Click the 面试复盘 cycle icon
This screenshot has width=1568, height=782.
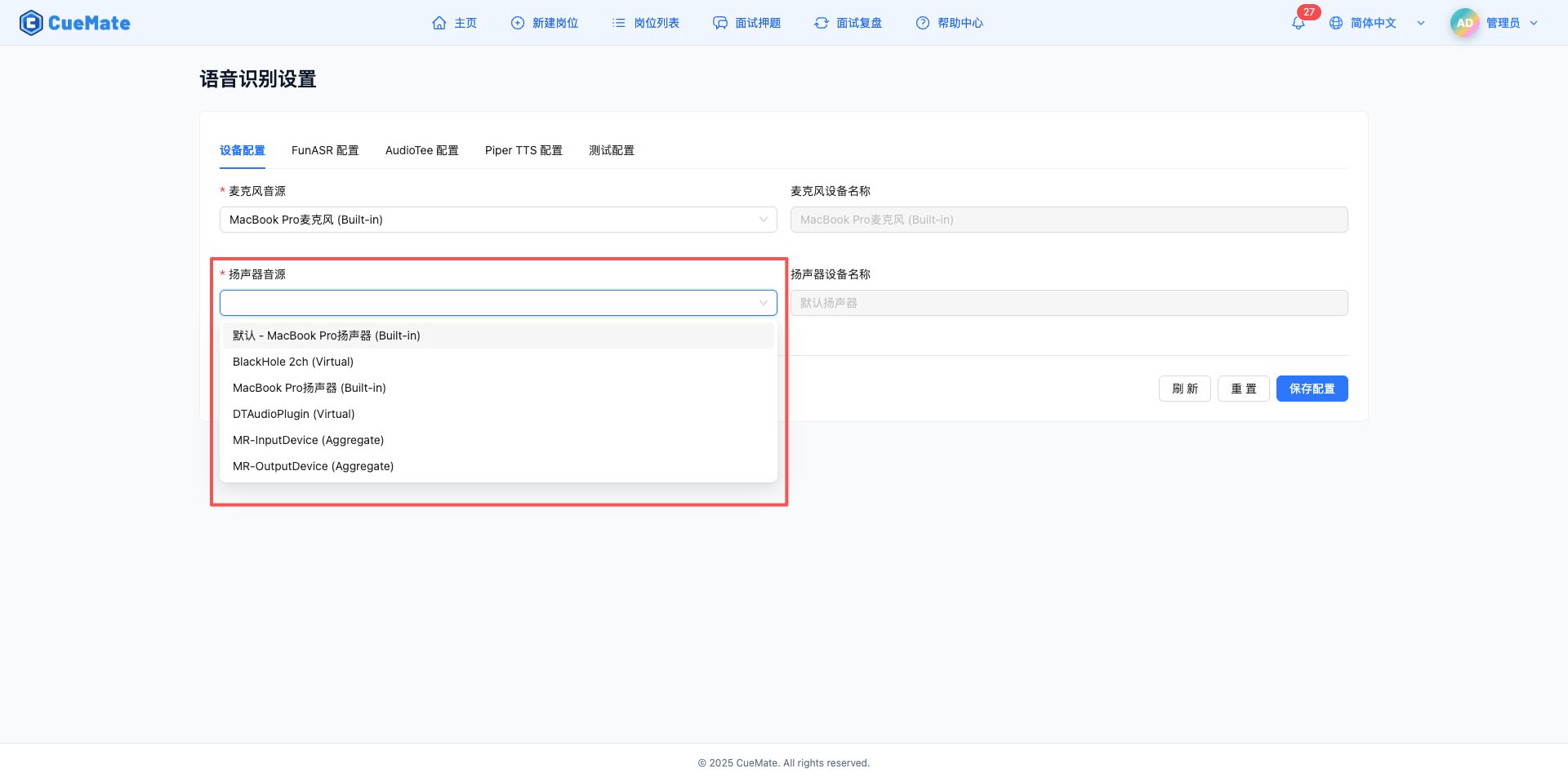(x=821, y=22)
